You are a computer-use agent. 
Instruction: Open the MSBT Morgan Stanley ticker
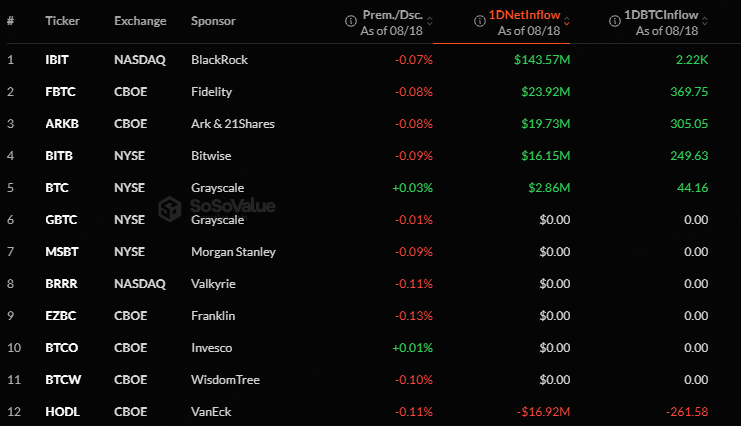(x=62, y=252)
